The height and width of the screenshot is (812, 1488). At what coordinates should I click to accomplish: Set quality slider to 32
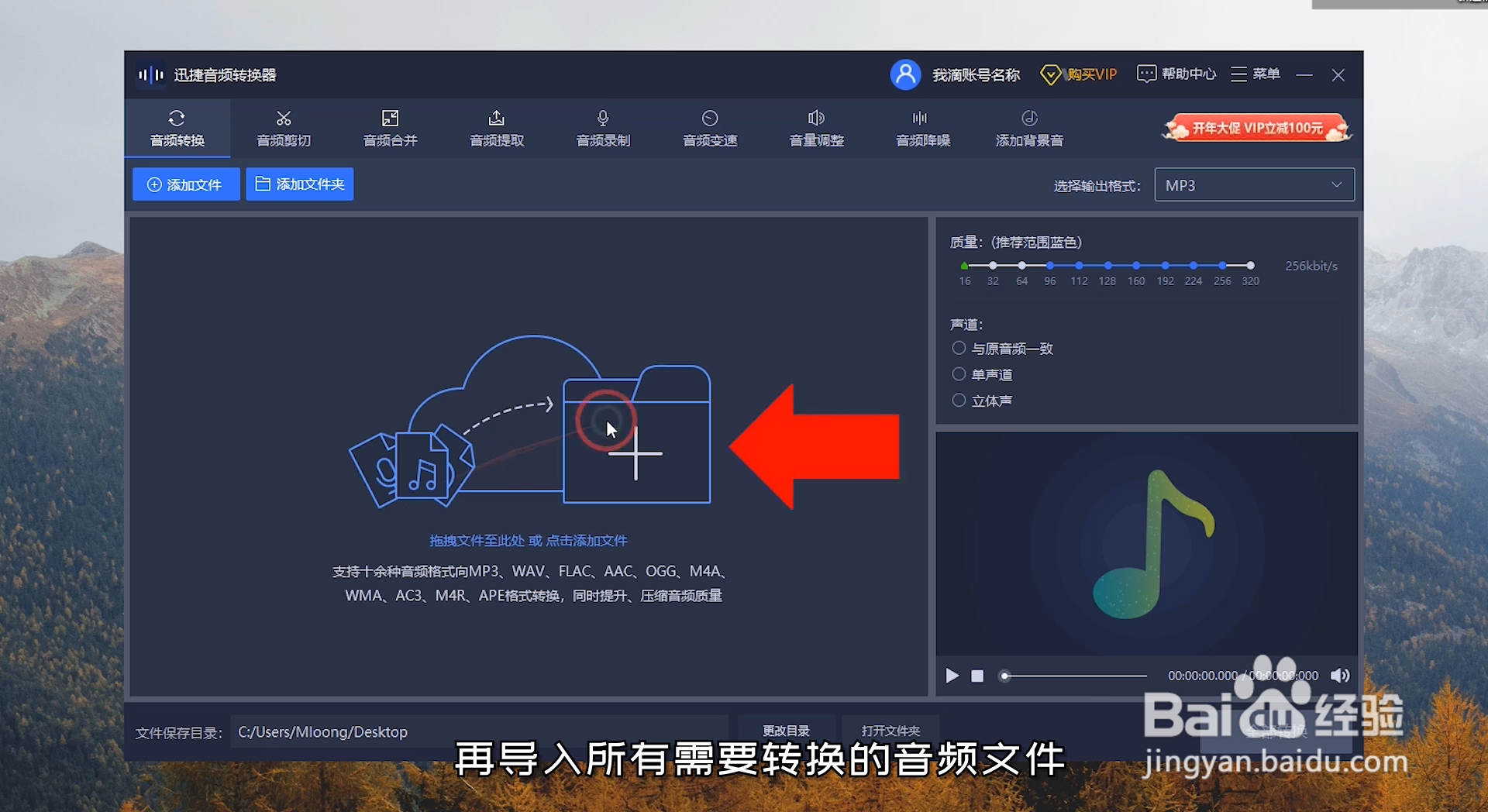pyautogui.click(x=993, y=266)
